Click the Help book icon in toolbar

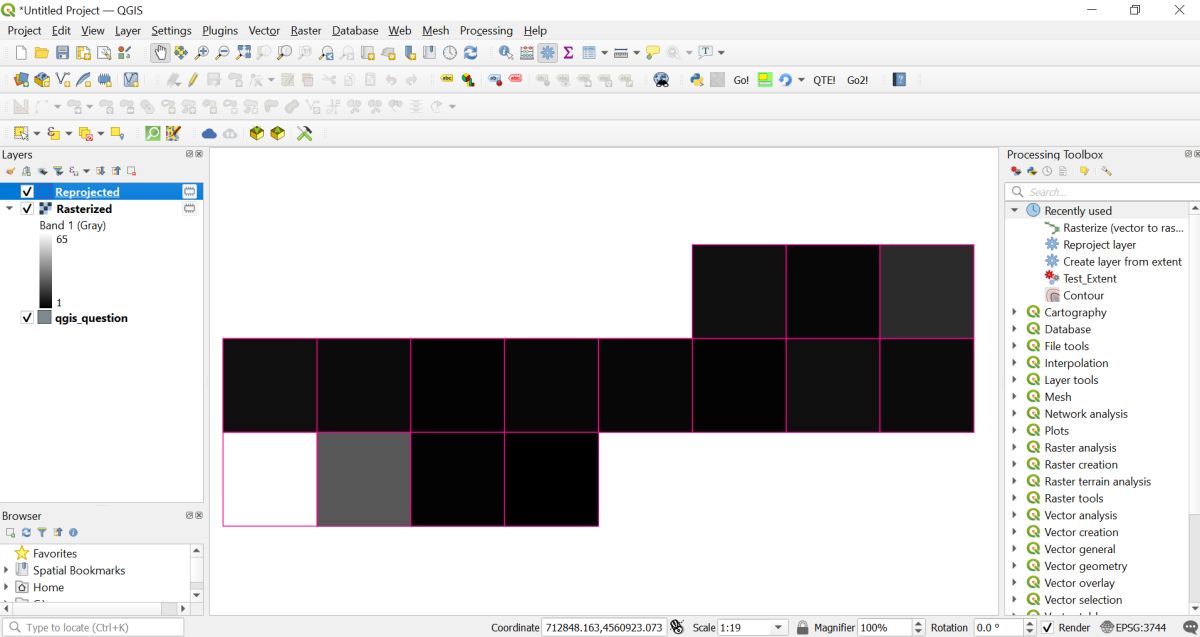point(899,80)
